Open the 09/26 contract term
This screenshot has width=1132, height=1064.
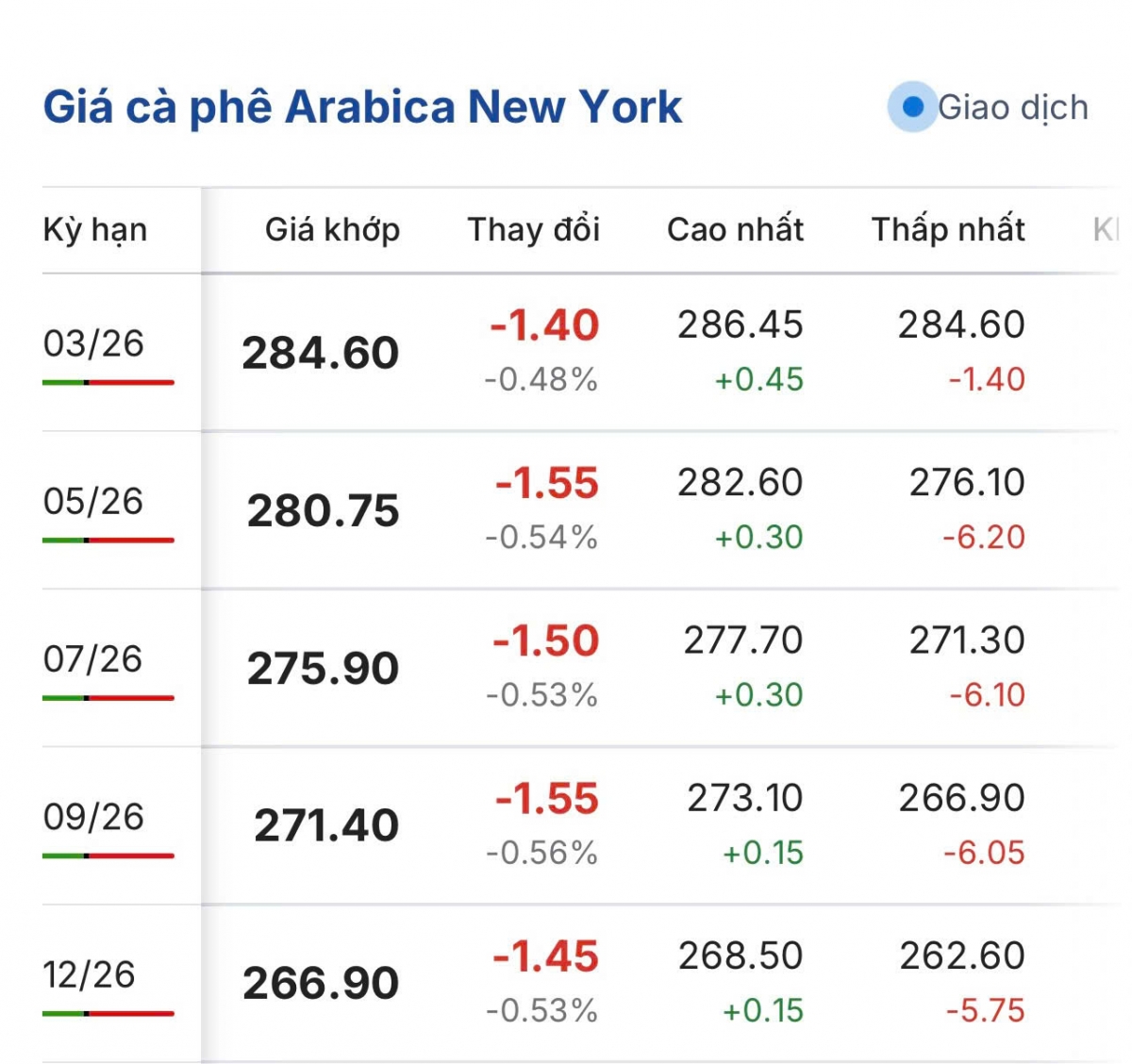pyautogui.click(x=93, y=816)
